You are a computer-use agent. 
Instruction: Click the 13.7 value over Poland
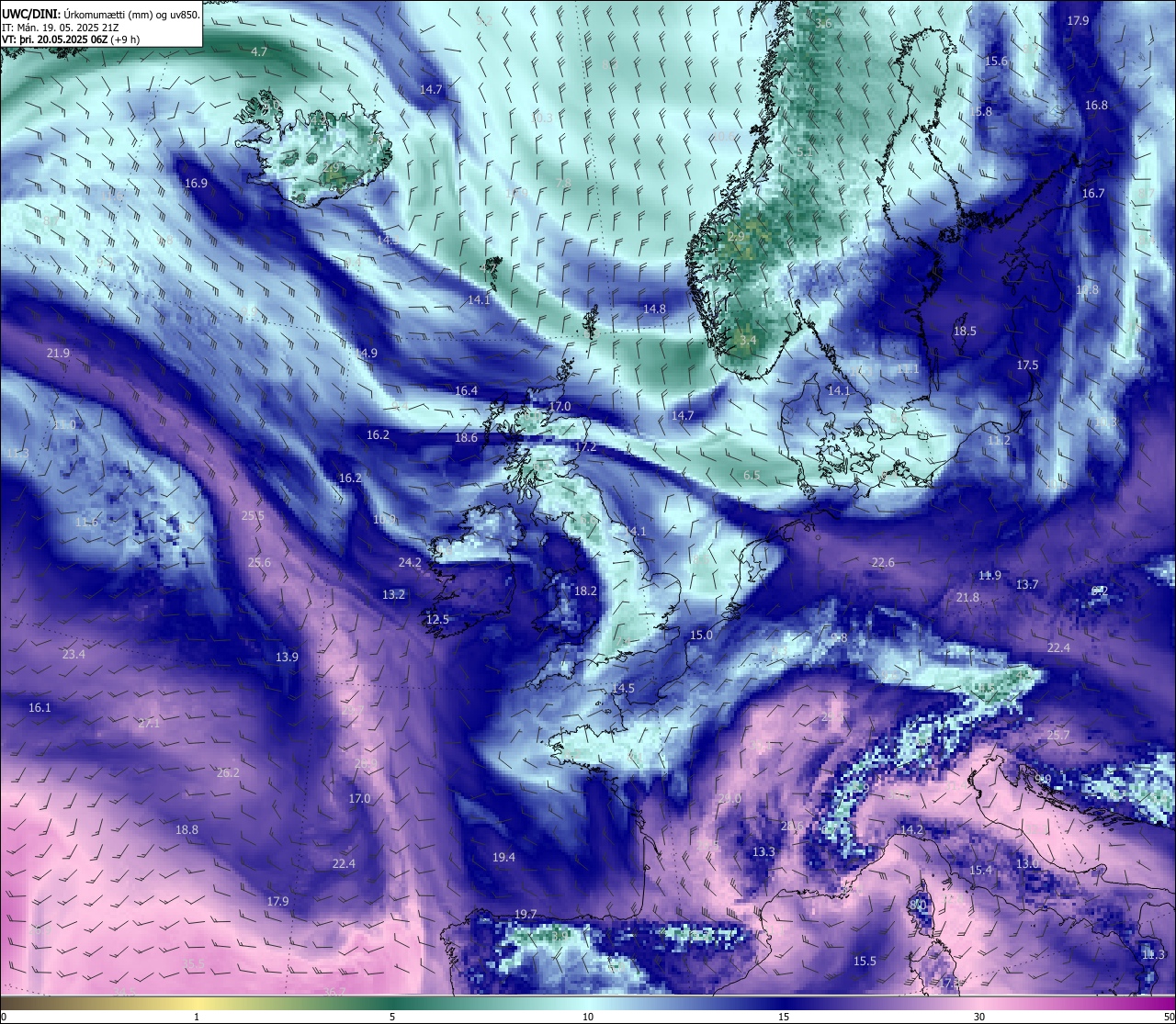click(x=1027, y=585)
